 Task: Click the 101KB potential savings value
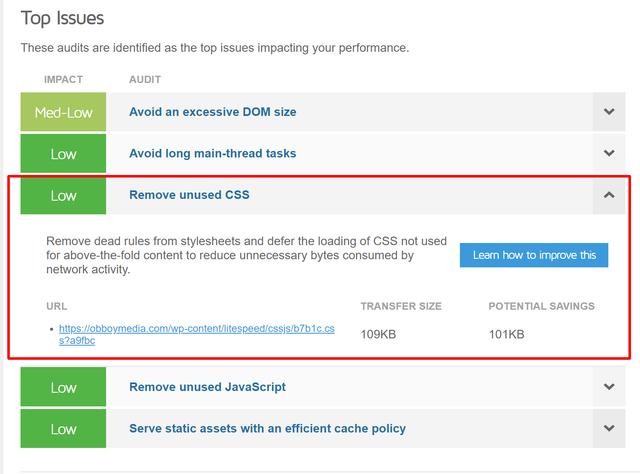(507, 334)
